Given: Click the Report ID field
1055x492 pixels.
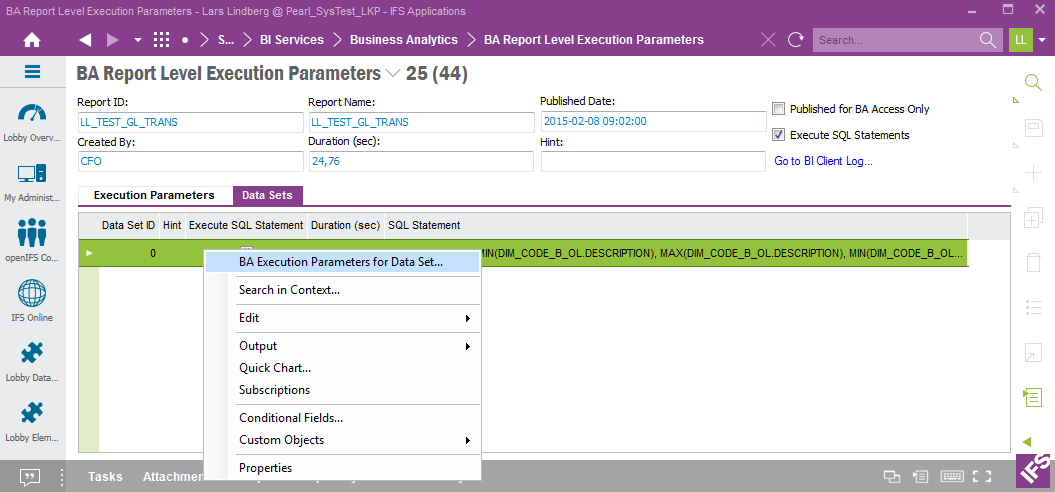Looking at the screenshot, I should (x=190, y=122).
